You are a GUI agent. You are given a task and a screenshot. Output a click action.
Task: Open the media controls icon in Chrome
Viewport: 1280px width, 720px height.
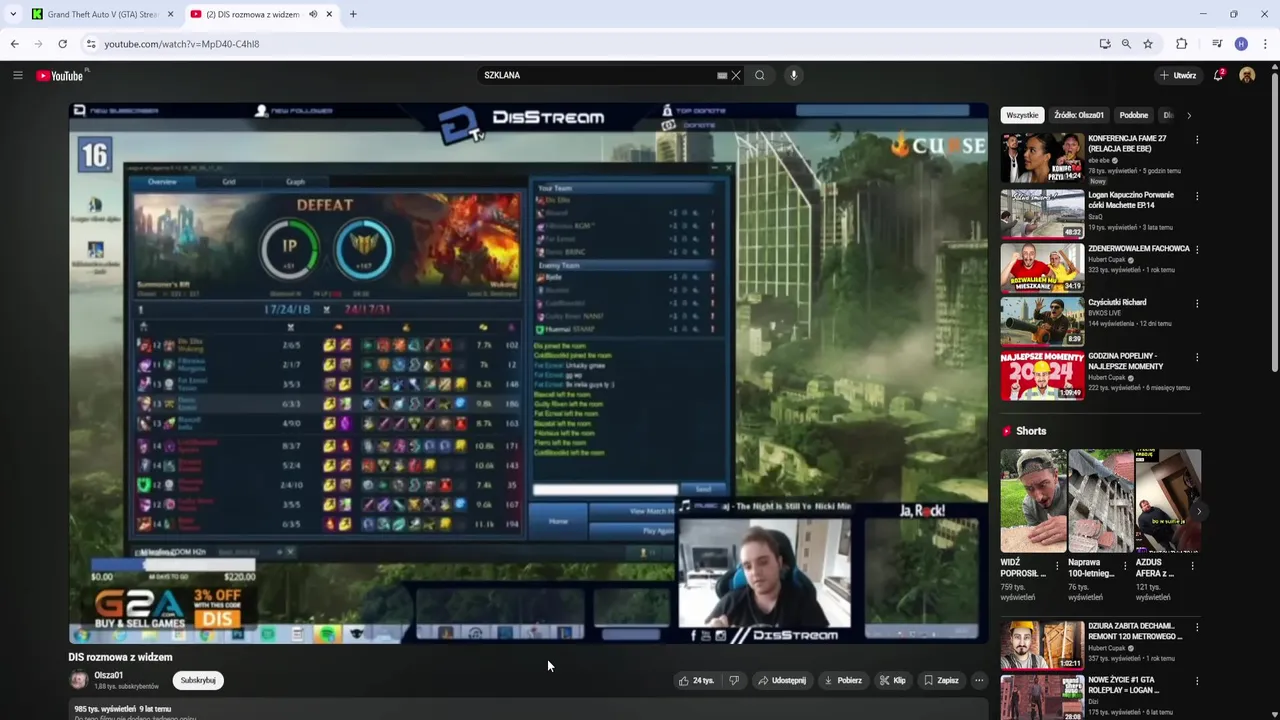pos(1217,44)
